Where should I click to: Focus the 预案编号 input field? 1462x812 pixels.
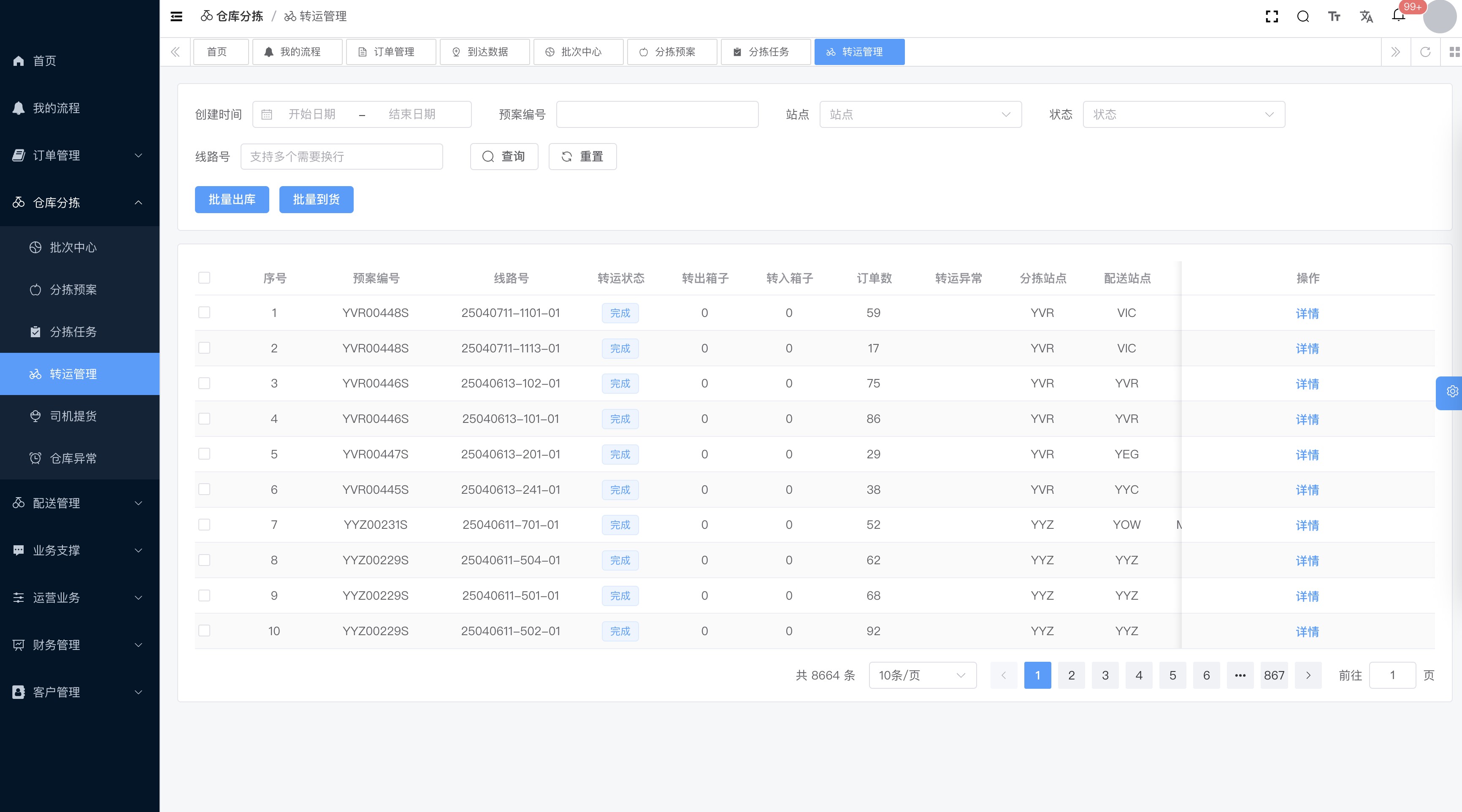point(657,115)
